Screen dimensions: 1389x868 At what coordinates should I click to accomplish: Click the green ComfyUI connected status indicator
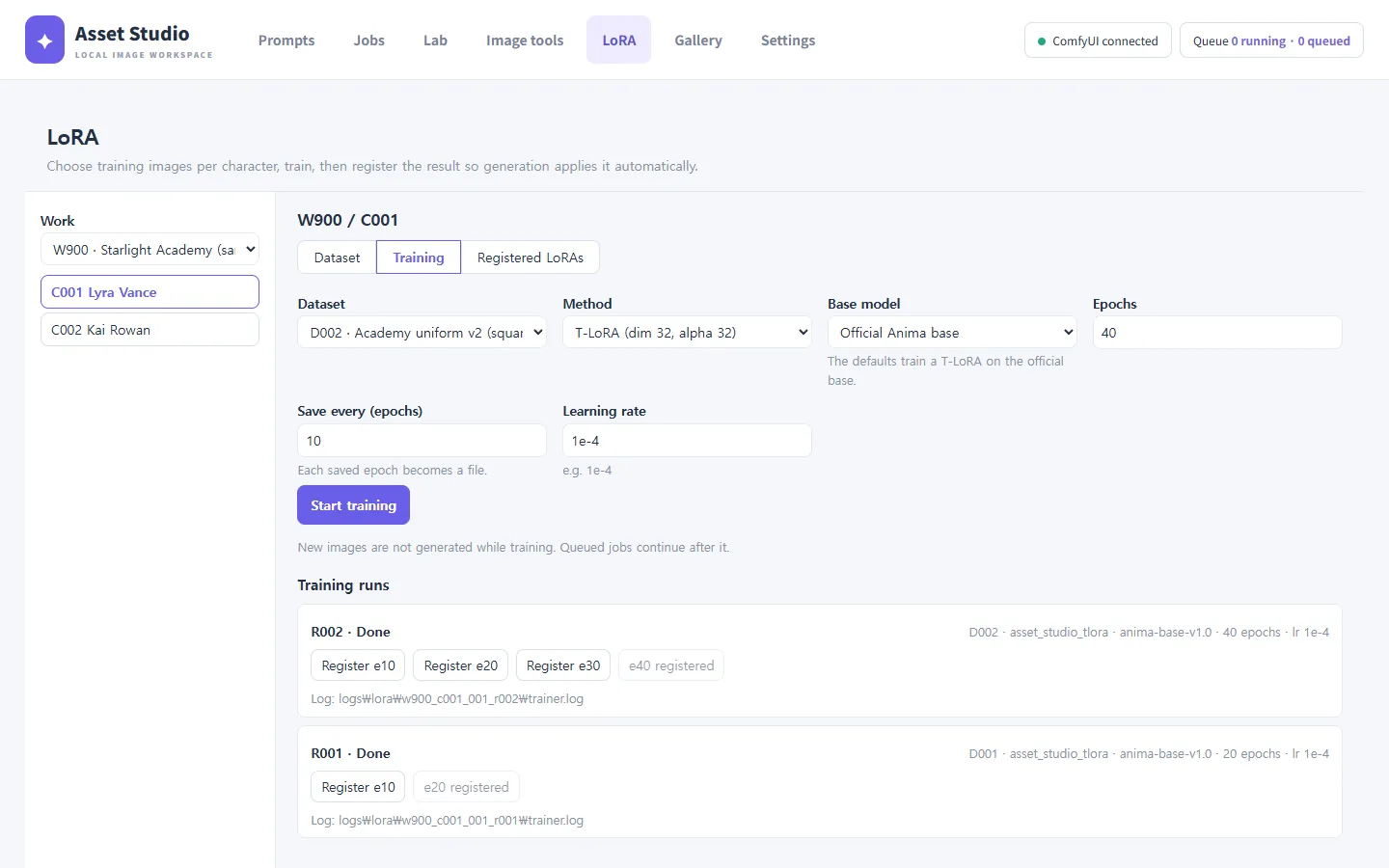click(x=1098, y=41)
